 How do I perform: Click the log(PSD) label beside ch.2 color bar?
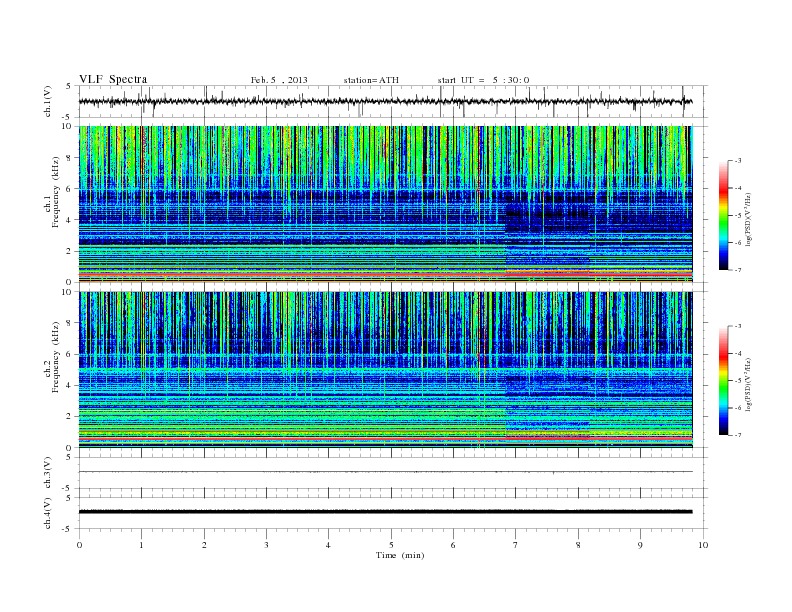(x=748, y=385)
